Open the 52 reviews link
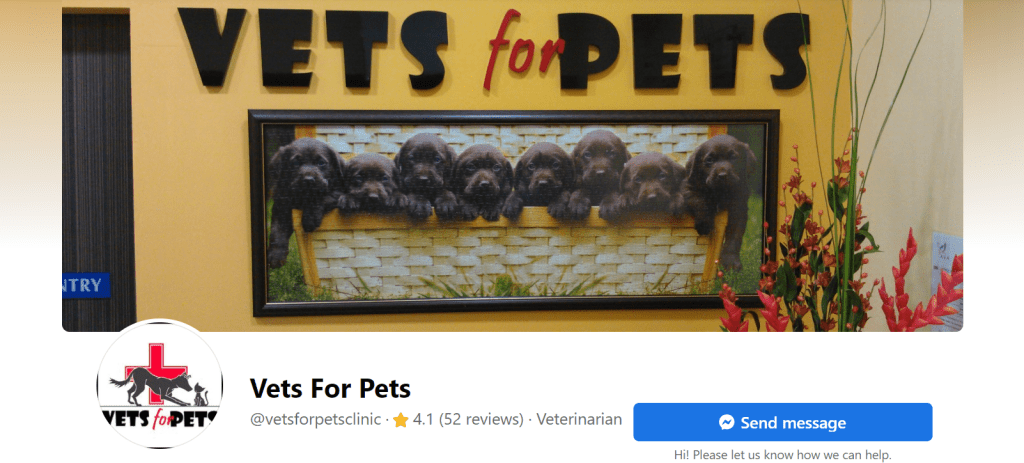Image resolution: width=1024 pixels, height=463 pixels. tap(481, 419)
